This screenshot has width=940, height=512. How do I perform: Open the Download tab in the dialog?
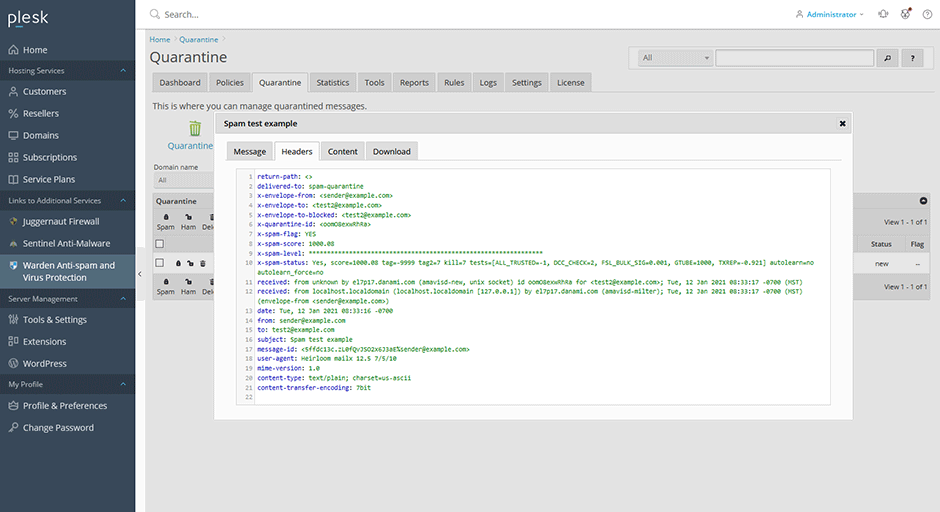391,151
